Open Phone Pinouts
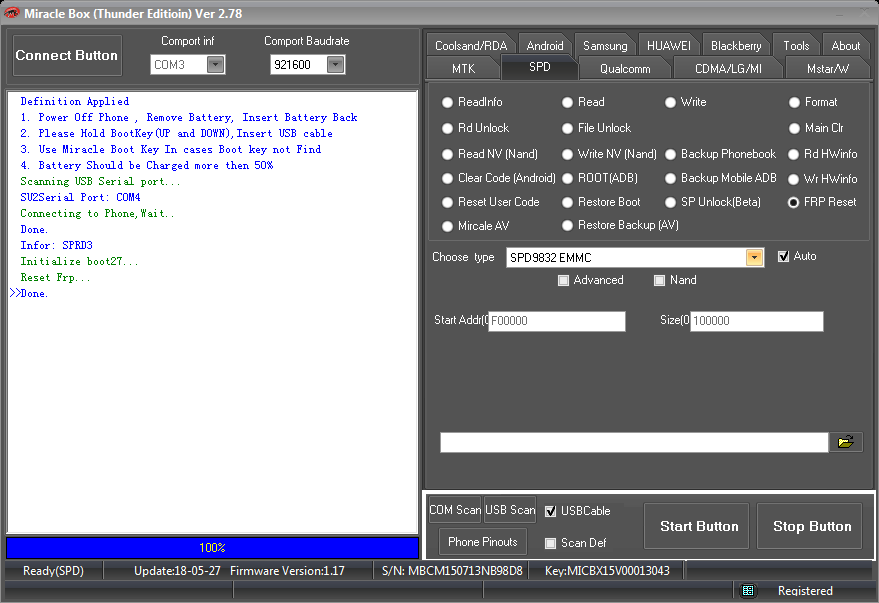 (483, 542)
